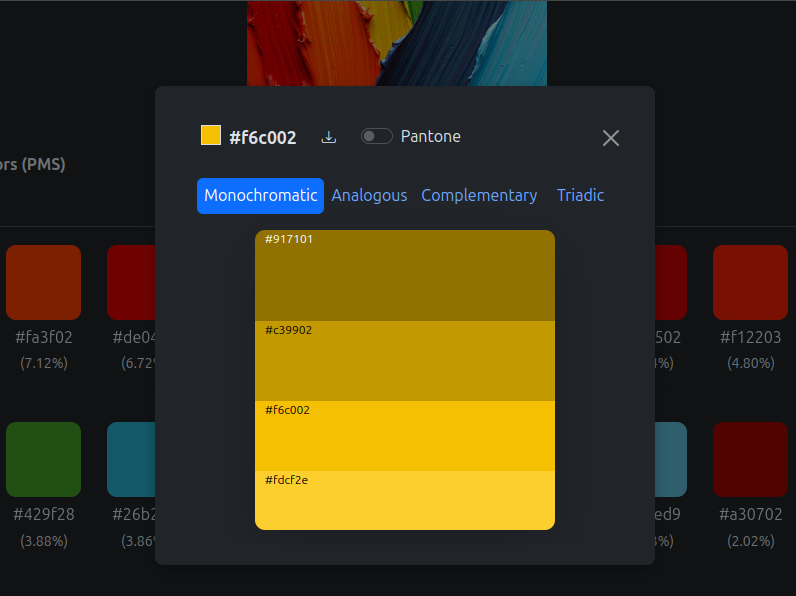Close the color harmony dialog
This screenshot has height=596, width=796.
click(611, 138)
